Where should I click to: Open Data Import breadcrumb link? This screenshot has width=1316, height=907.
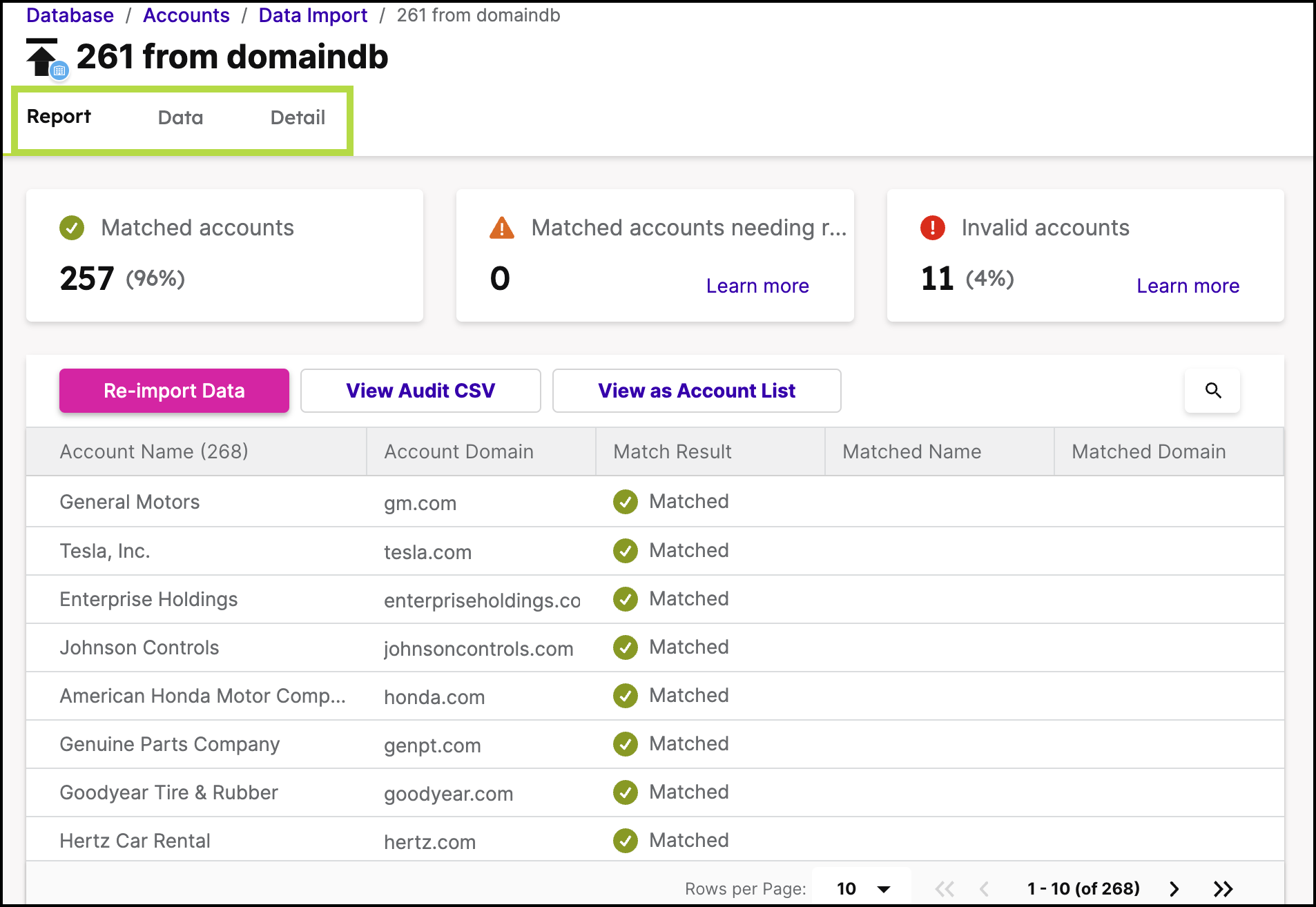[x=313, y=15]
